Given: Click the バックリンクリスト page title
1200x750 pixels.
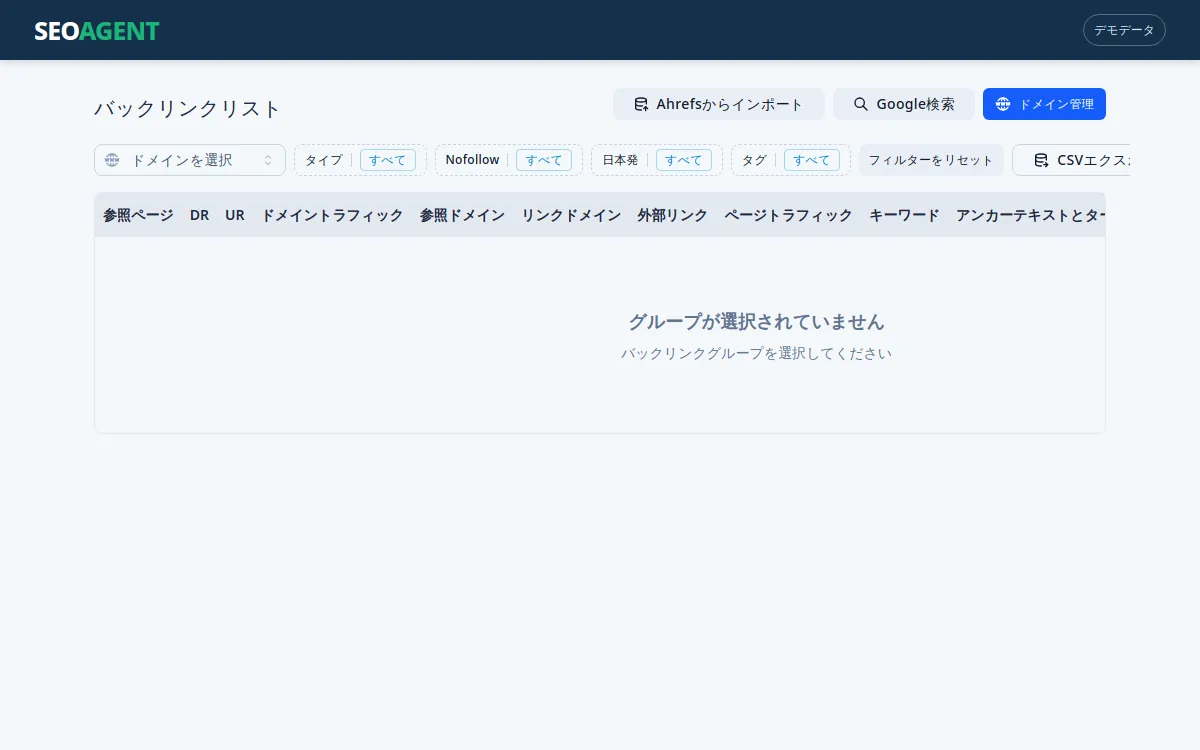Looking at the screenshot, I should pos(188,108).
